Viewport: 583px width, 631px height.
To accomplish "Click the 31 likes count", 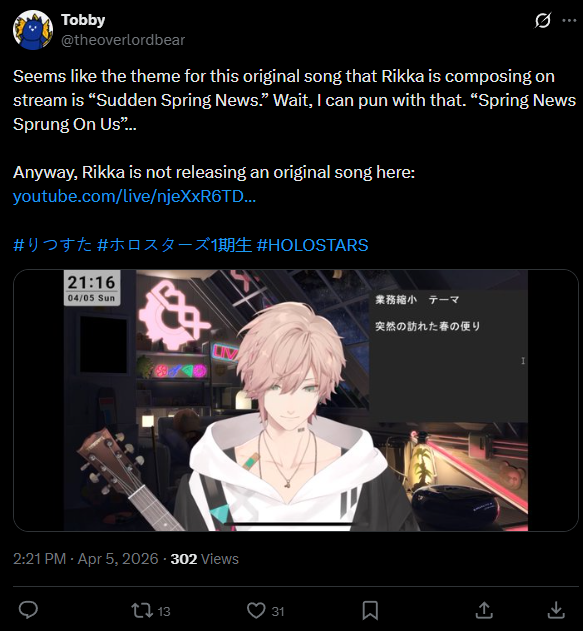I will point(278,611).
